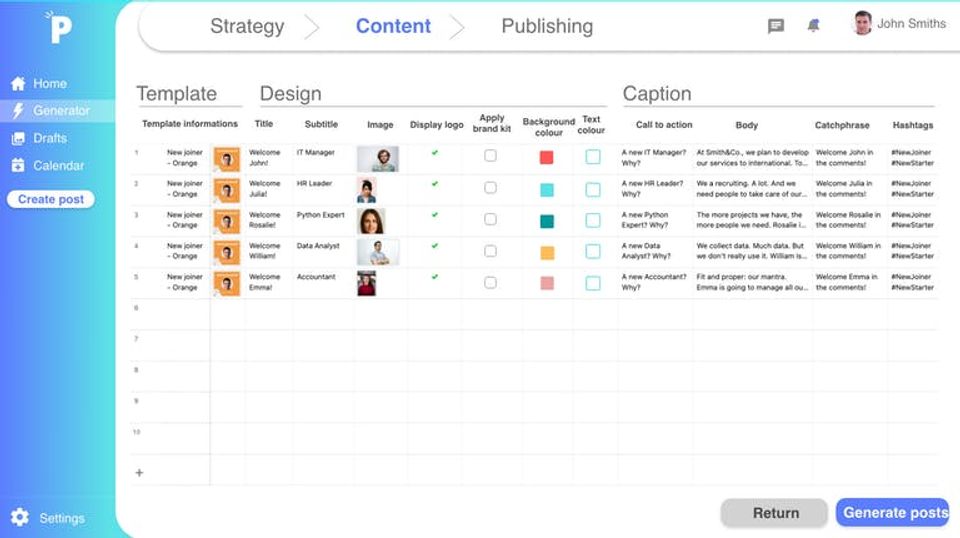Select the Data Analyst profile photo thumbnail

coord(378,252)
